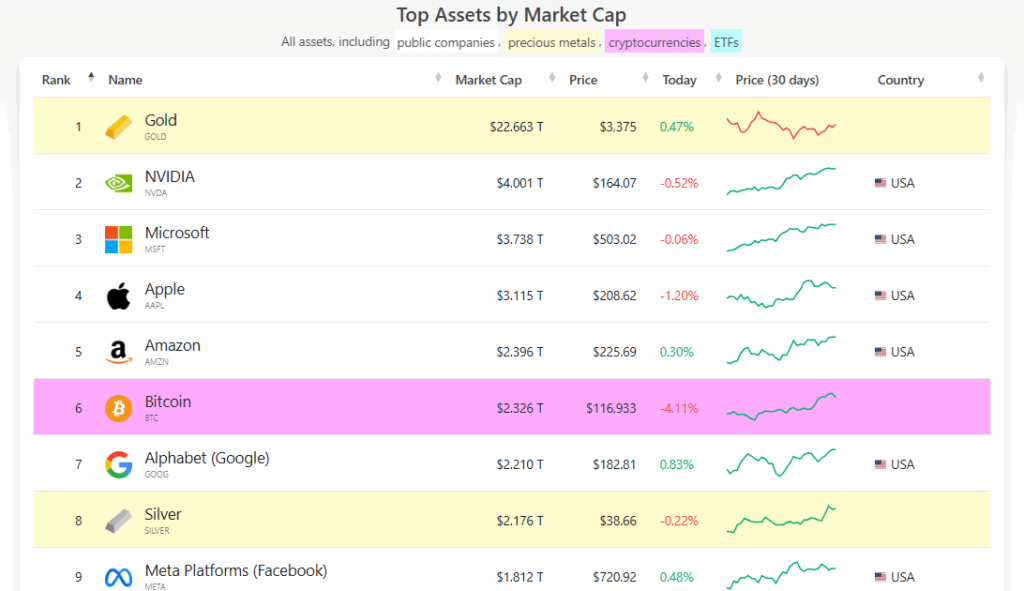Click Amazon market cap $2.396 T
1024x591 pixels.
[x=520, y=352]
